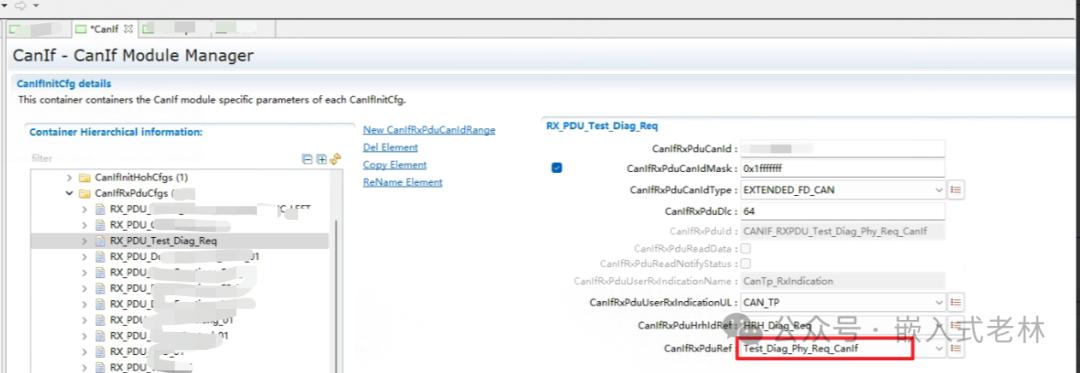This screenshot has width=1080, height=373.
Task: Click the tree filter text field
Action: (x=164, y=158)
